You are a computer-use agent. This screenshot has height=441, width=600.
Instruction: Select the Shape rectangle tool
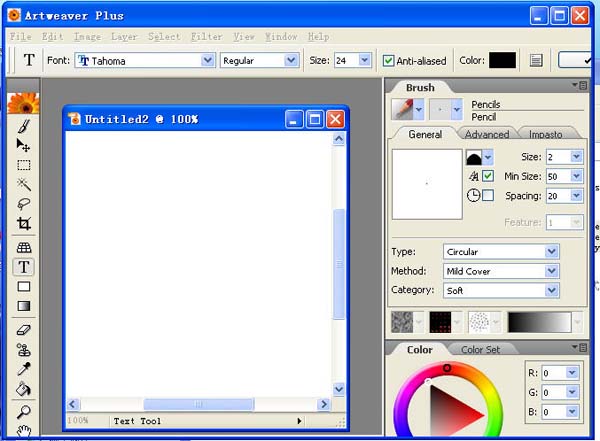click(x=24, y=287)
